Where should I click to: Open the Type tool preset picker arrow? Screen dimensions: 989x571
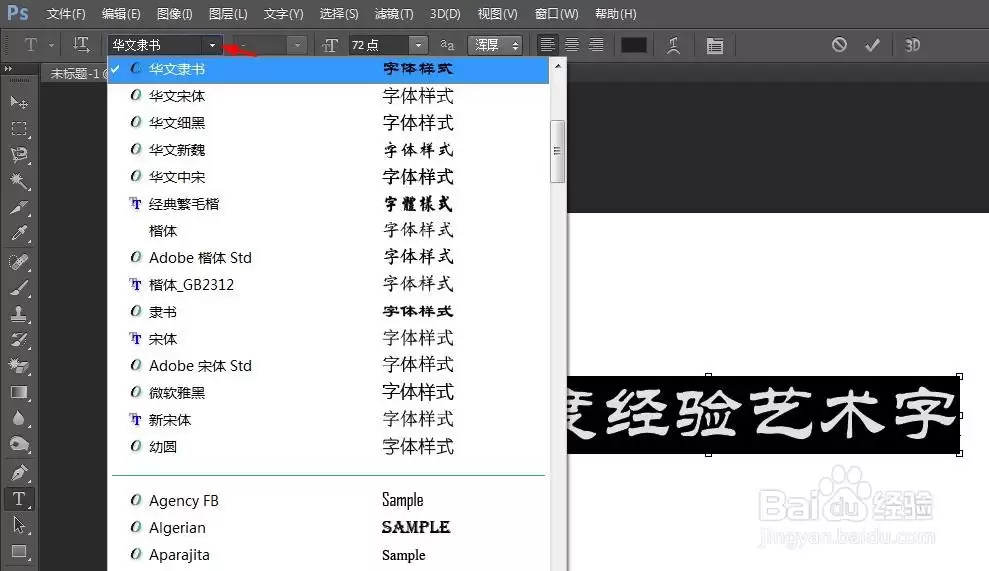point(51,45)
